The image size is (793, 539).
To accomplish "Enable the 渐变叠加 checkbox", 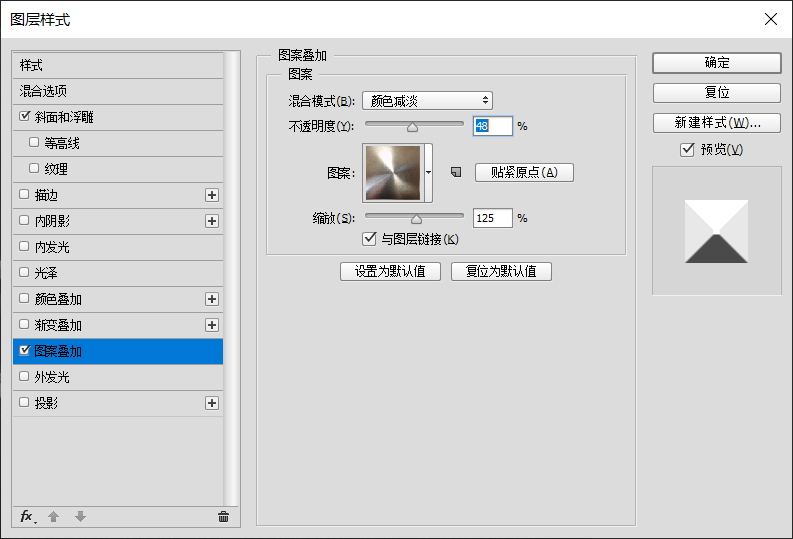I will (x=24, y=324).
